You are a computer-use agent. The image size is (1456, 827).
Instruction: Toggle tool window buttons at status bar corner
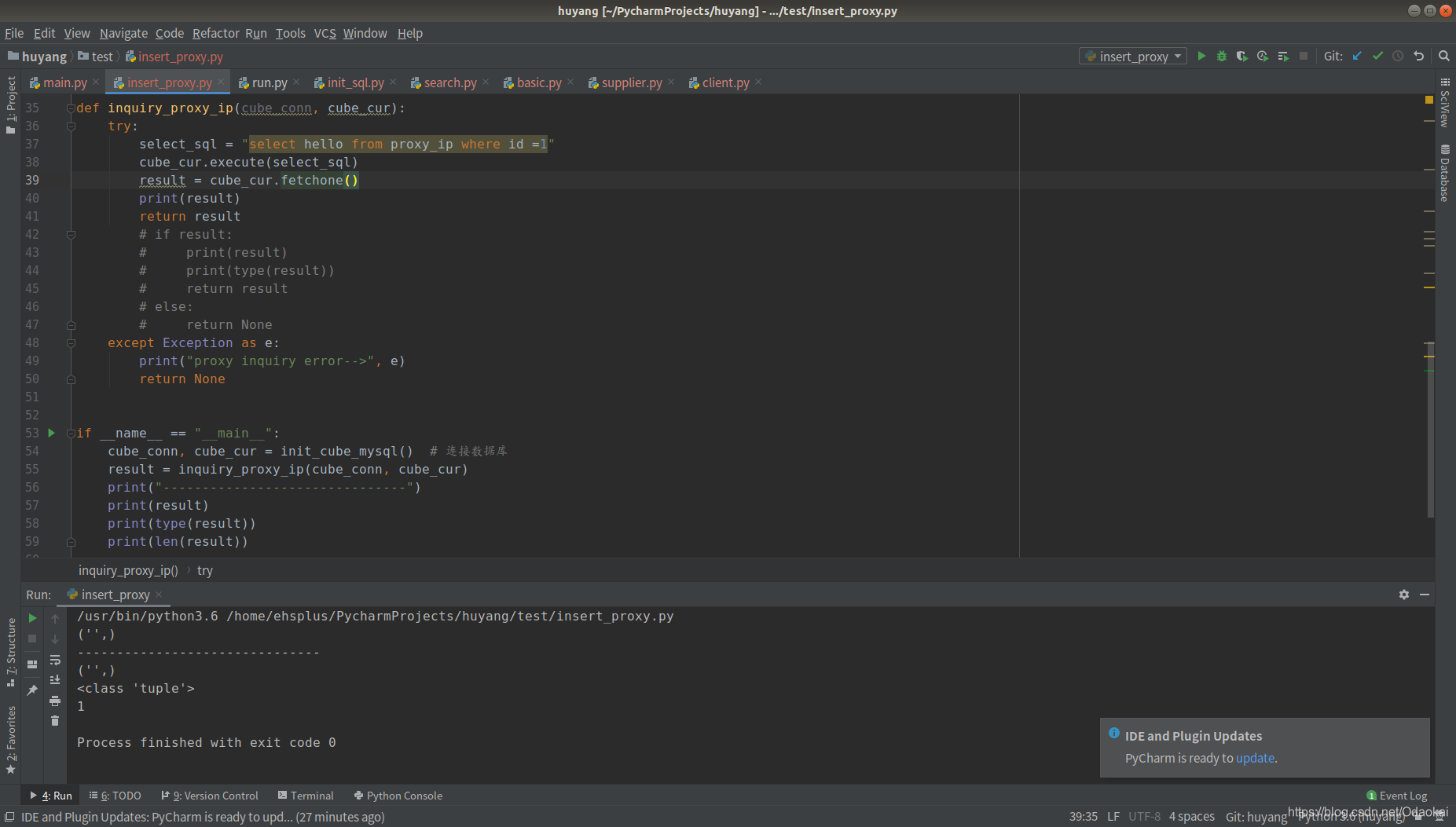[x=9, y=817]
